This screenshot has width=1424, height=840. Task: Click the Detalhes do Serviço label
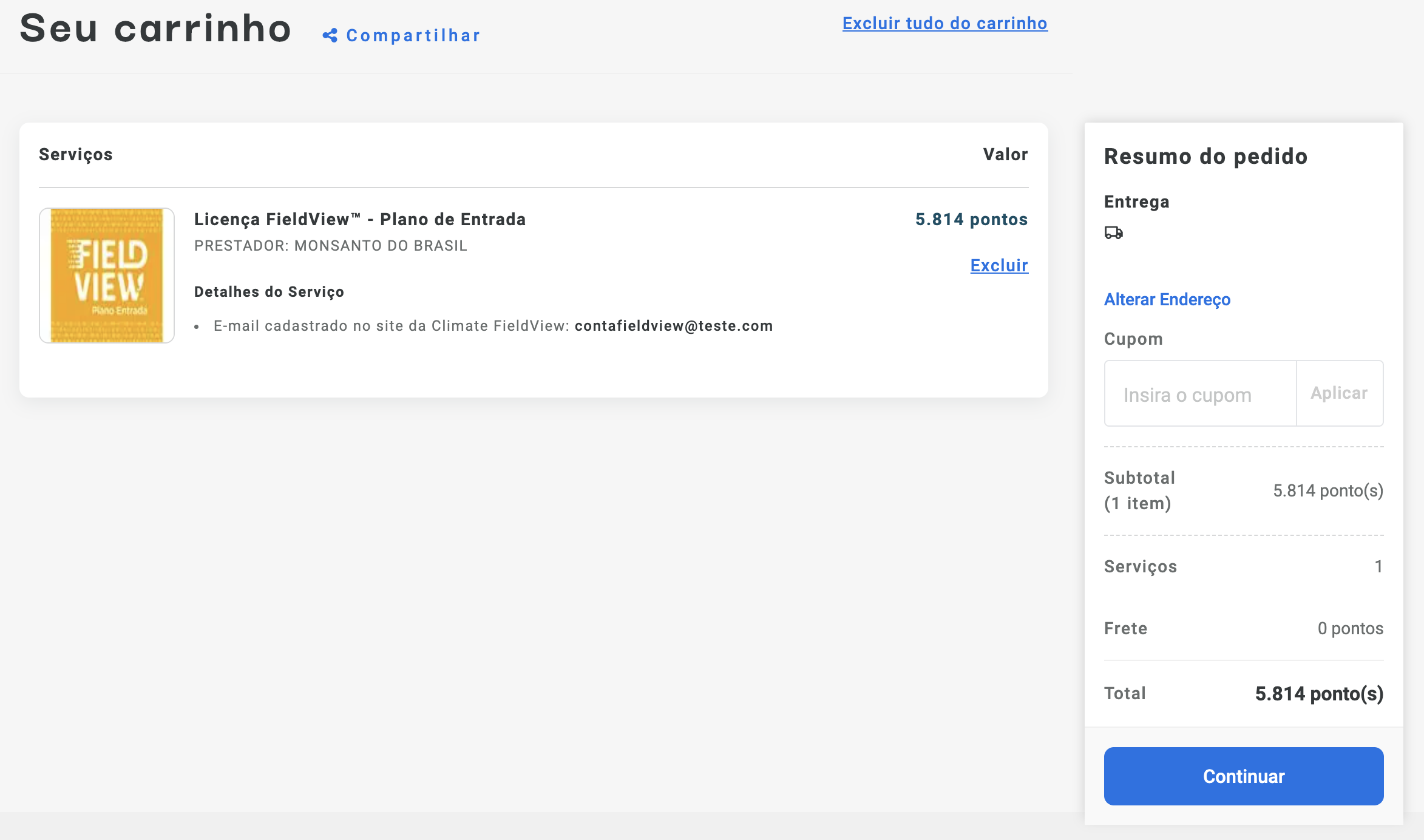coord(269,292)
